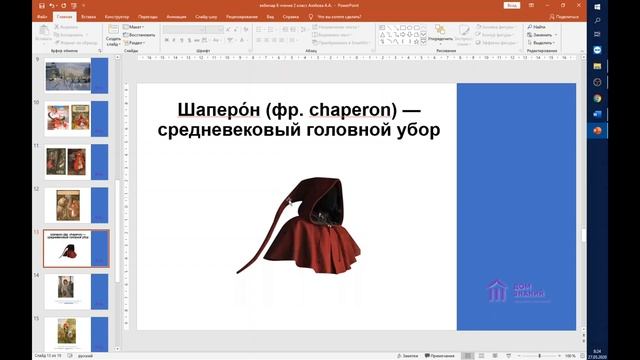Open the Анимация ribbon tab

coord(176,17)
